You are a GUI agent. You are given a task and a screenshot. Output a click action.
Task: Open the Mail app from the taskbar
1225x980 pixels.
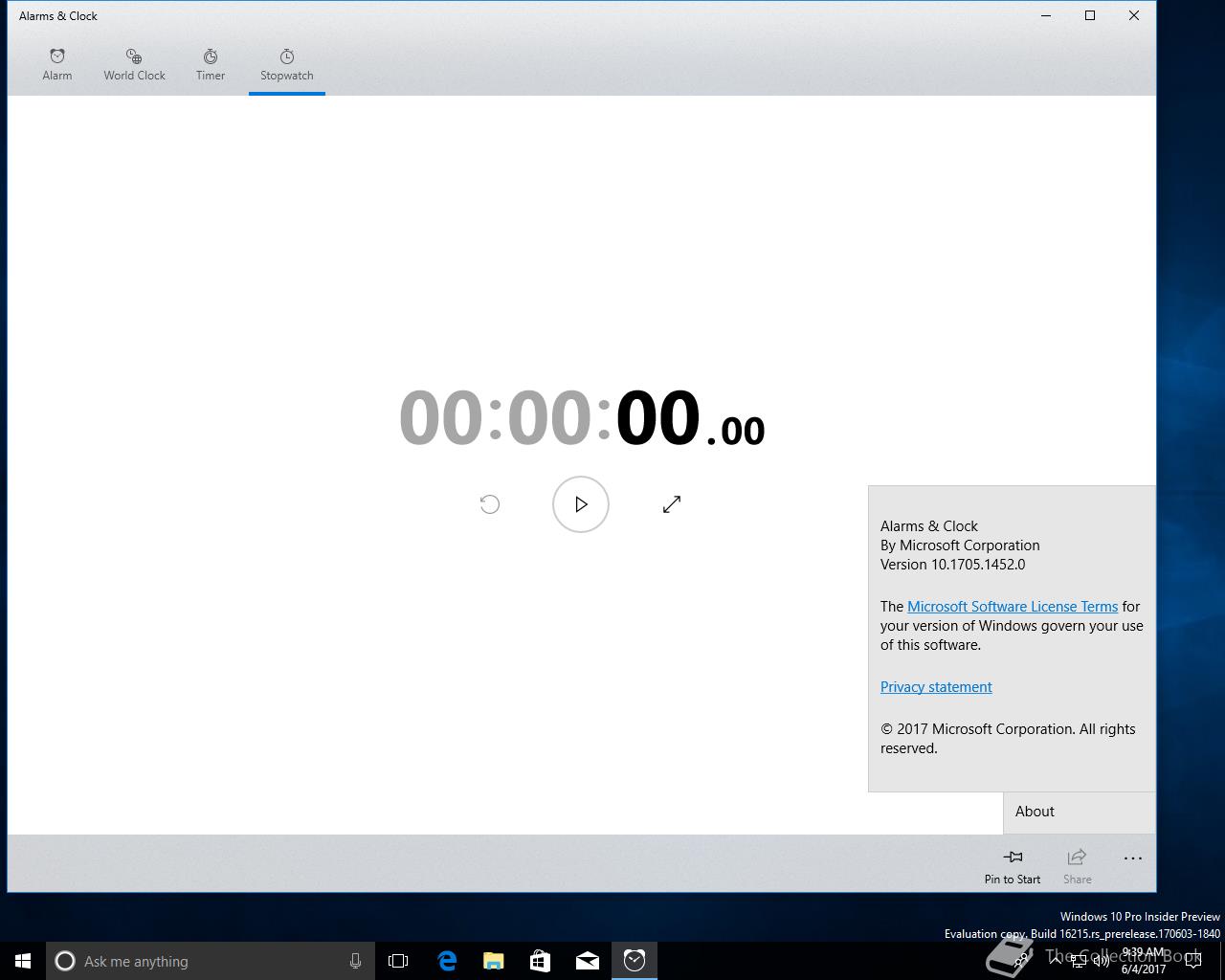click(588, 961)
